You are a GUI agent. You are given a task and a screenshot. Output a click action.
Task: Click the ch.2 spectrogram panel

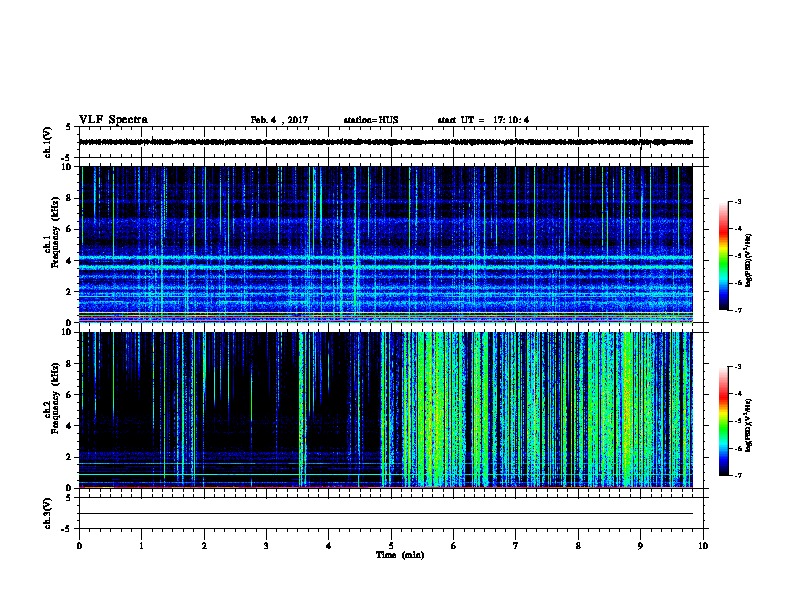(x=386, y=410)
